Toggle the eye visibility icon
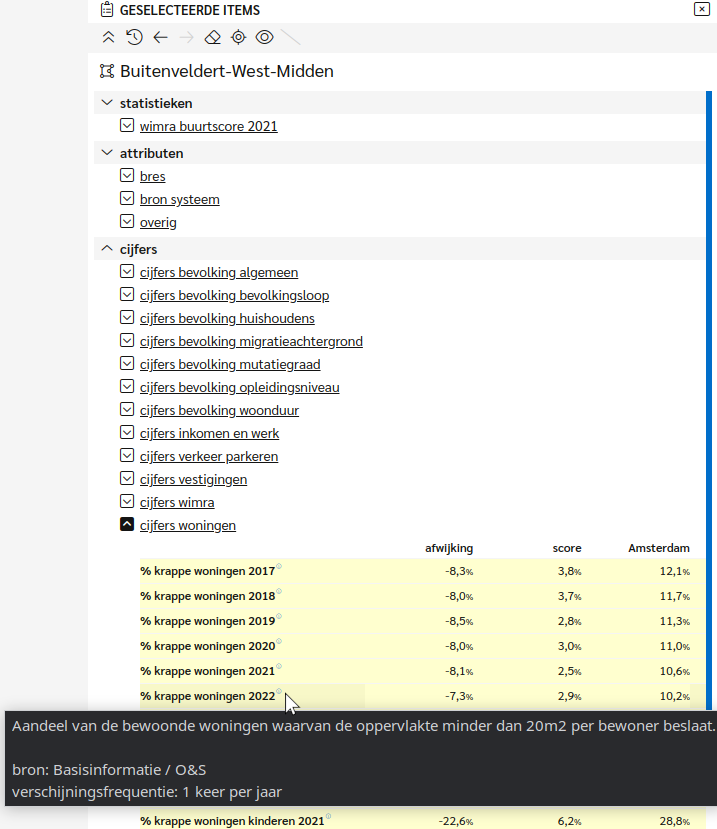The image size is (717, 829). 264,38
